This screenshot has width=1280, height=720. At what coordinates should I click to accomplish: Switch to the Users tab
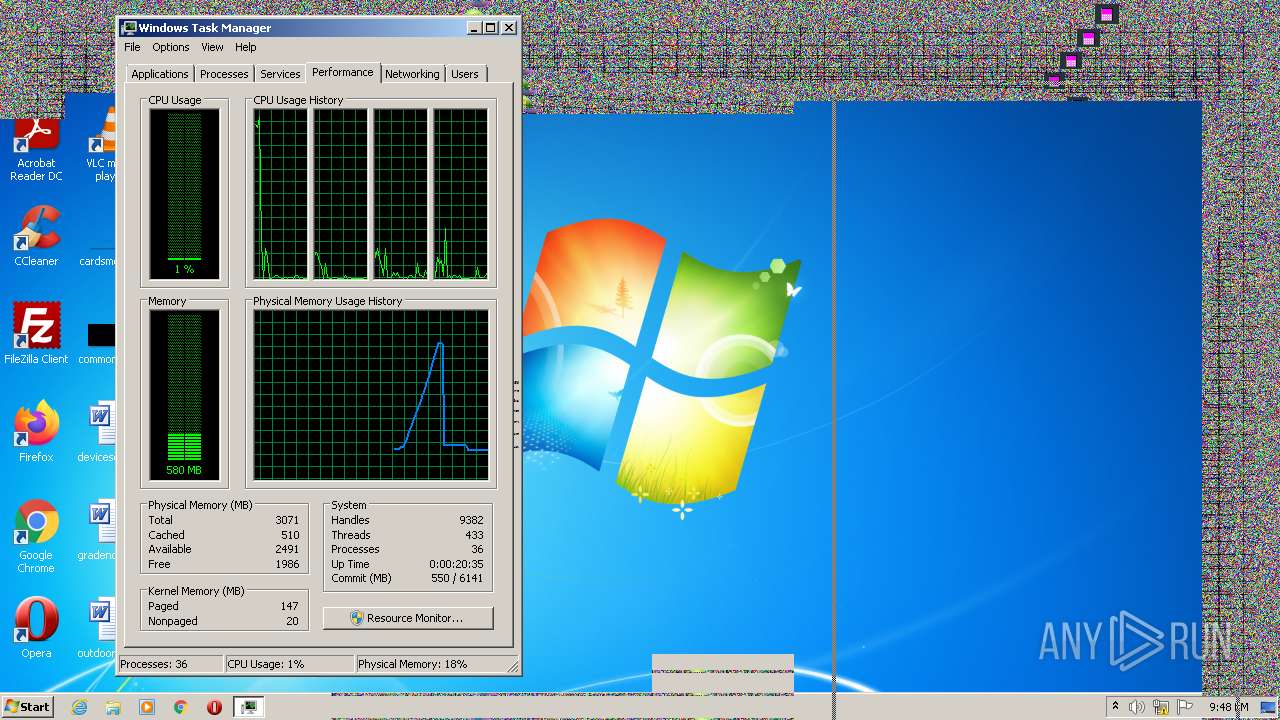coord(465,74)
